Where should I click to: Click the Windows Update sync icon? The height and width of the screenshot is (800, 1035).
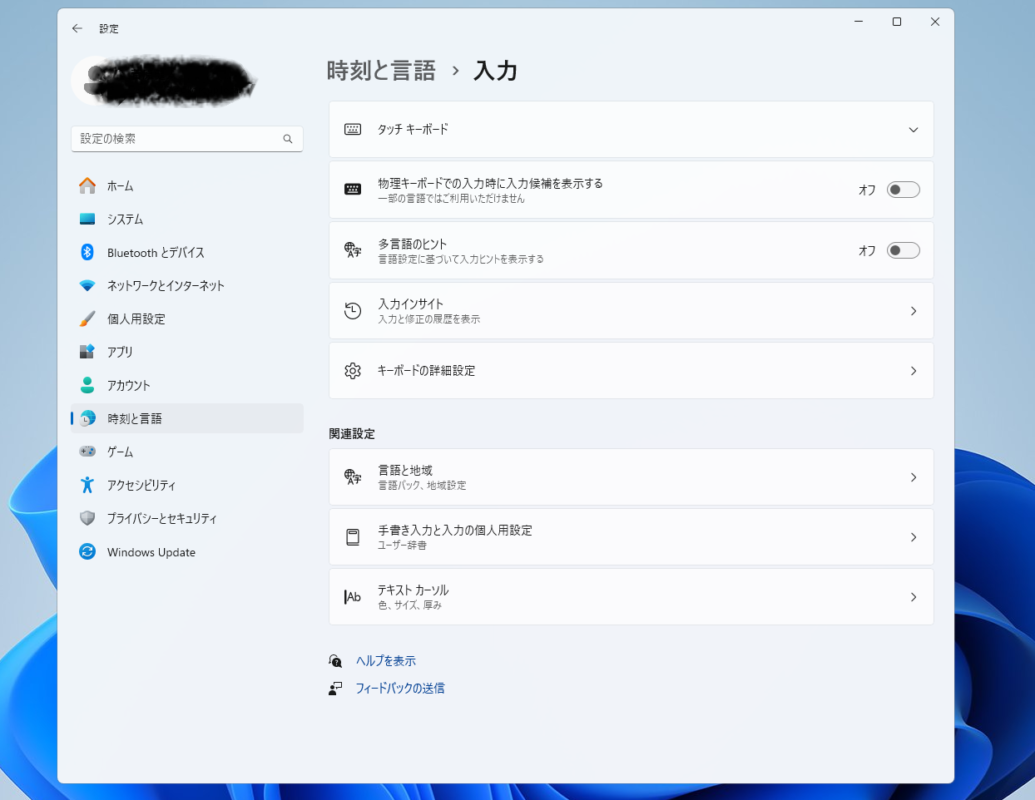click(x=87, y=551)
